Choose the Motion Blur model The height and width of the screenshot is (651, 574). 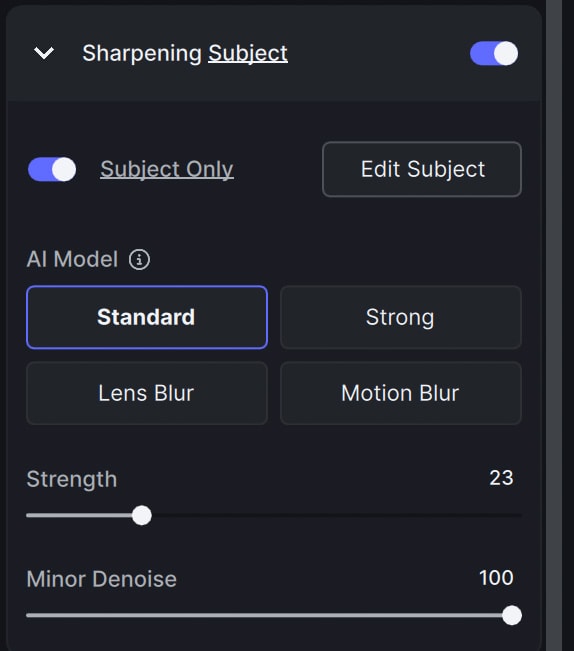point(401,393)
